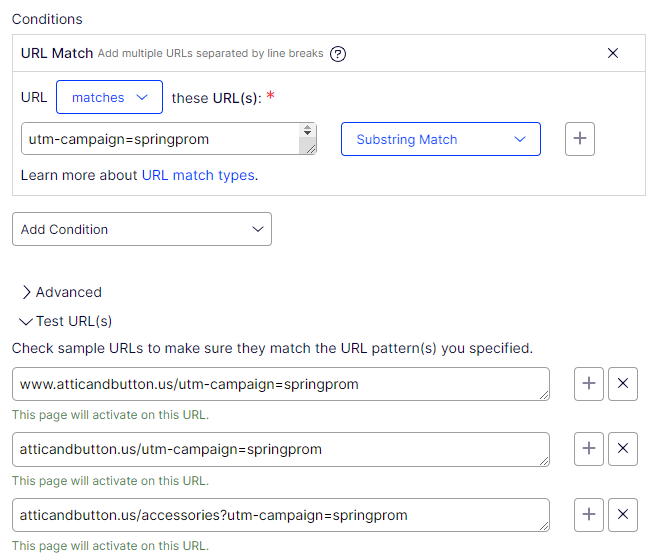
Task: Click the help question mark icon
Action: [338, 54]
